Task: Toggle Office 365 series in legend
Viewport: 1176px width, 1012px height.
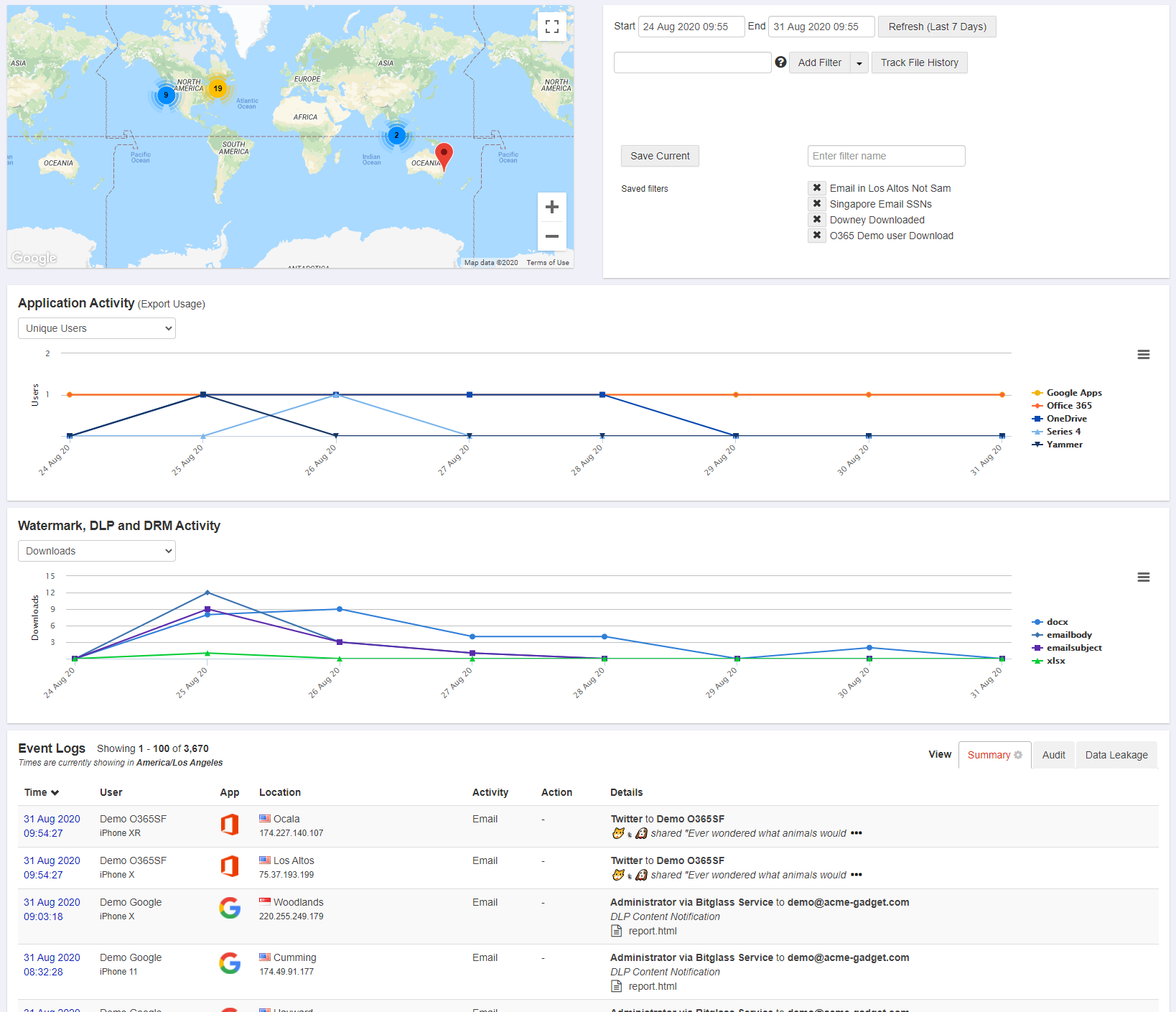Action: pos(1068,406)
